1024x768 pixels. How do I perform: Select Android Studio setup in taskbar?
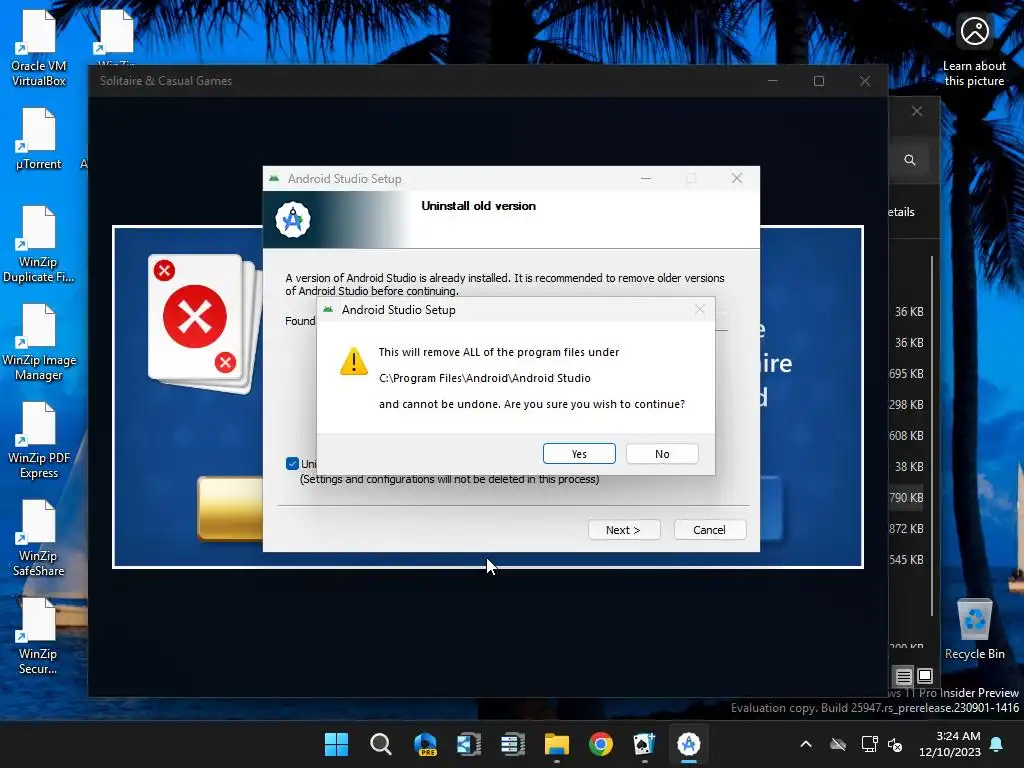coord(688,744)
